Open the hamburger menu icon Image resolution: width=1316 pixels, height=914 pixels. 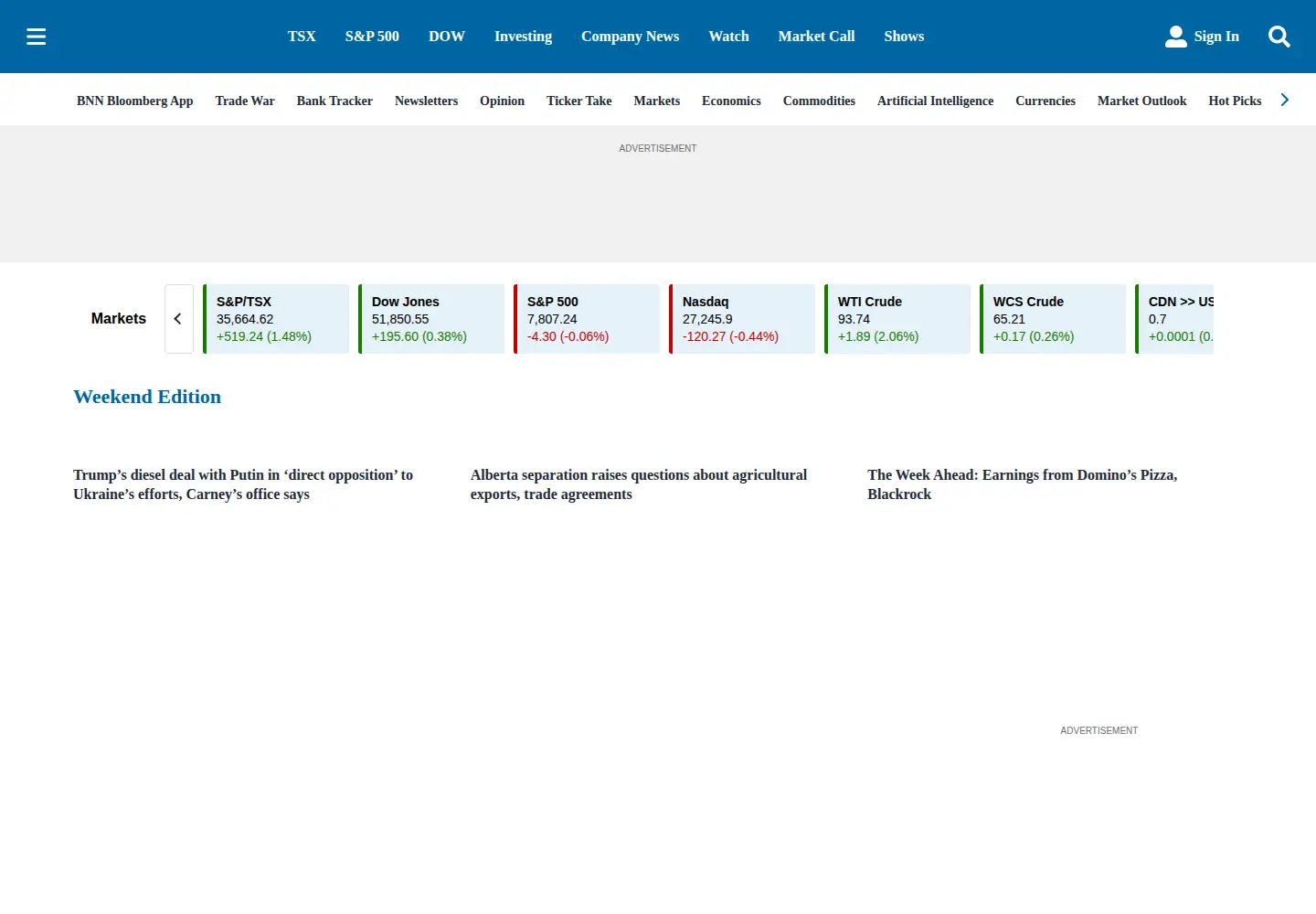coord(37,37)
